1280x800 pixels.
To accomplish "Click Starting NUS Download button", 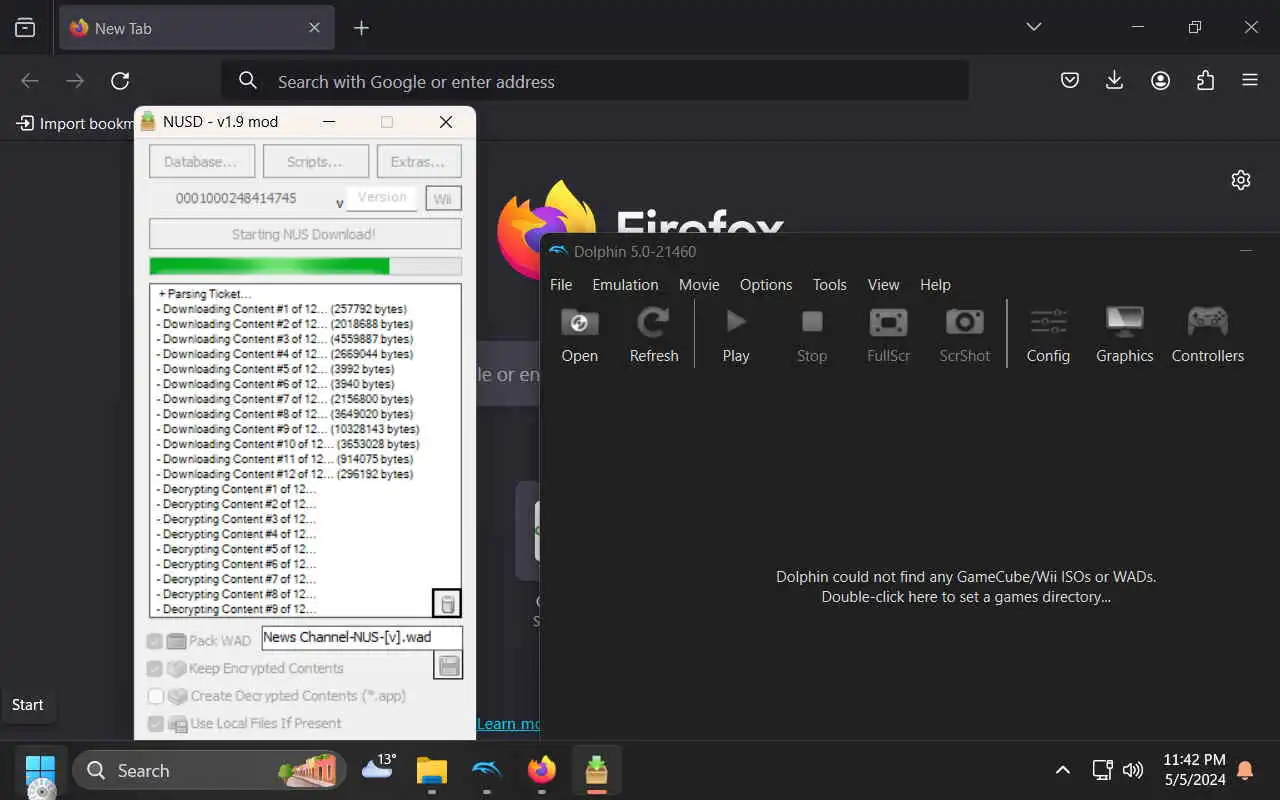I will click(305, 234).
